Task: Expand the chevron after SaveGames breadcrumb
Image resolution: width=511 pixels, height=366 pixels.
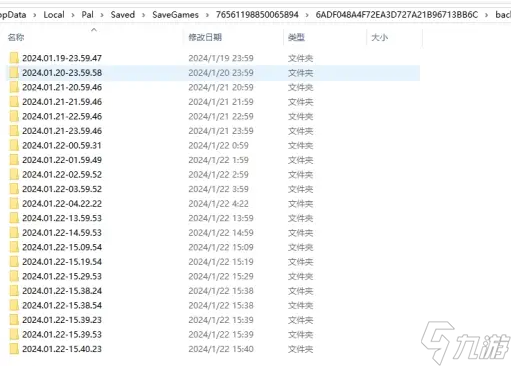Action: [x=207, y=15]
